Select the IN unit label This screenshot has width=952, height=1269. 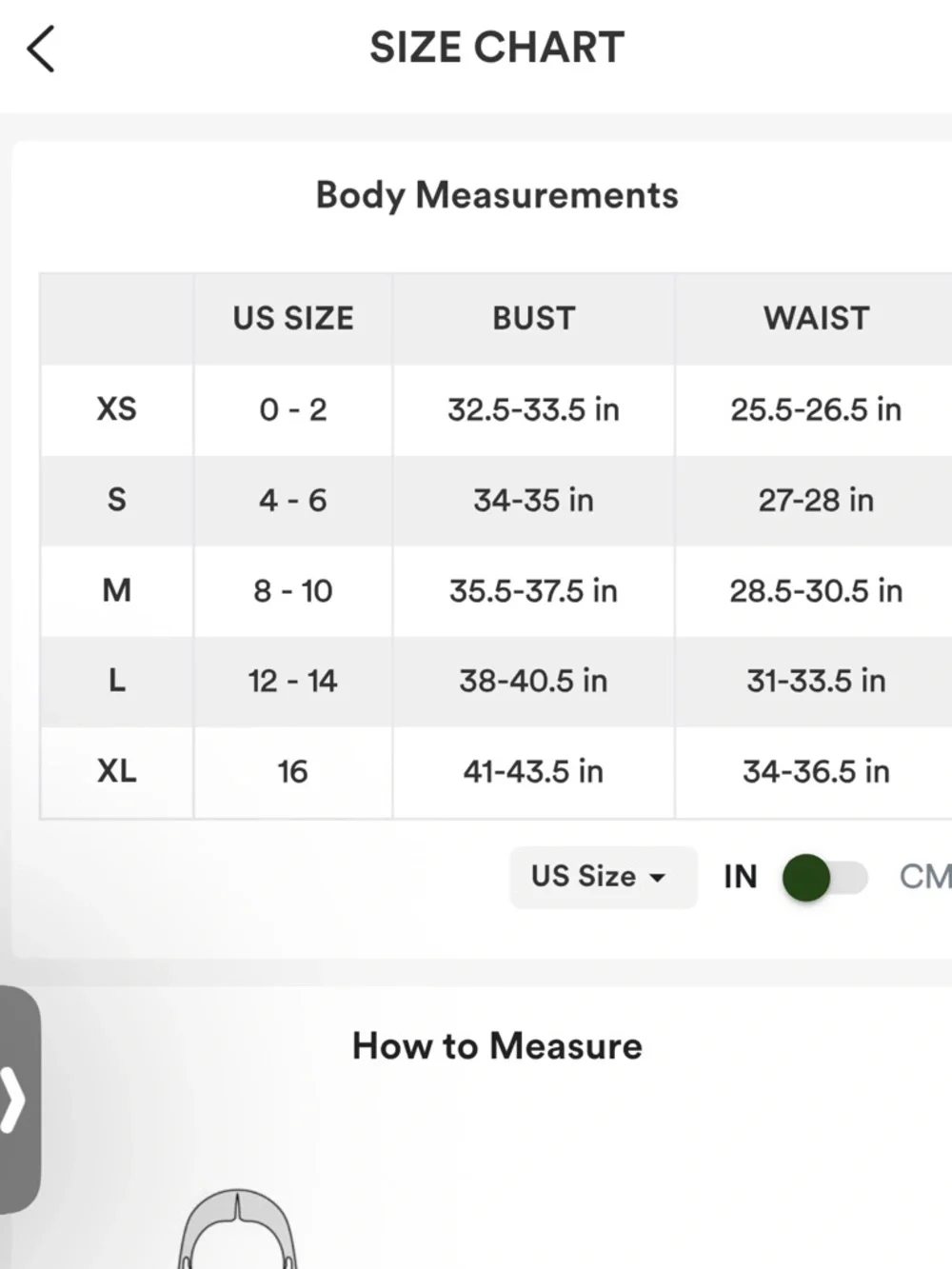tap(740, 877)
